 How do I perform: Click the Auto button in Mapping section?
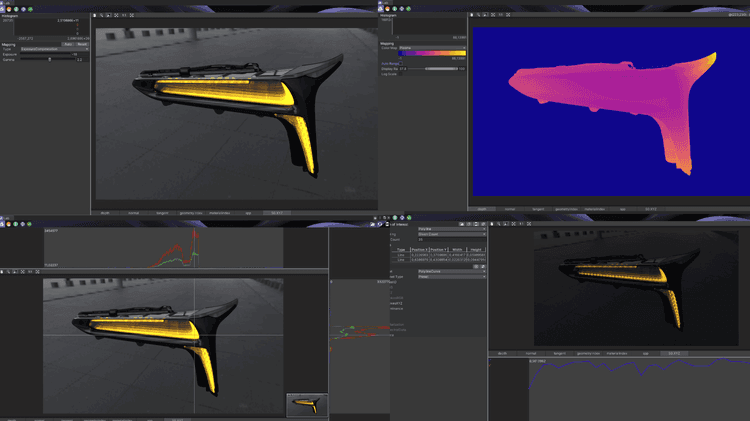(68, 44)
